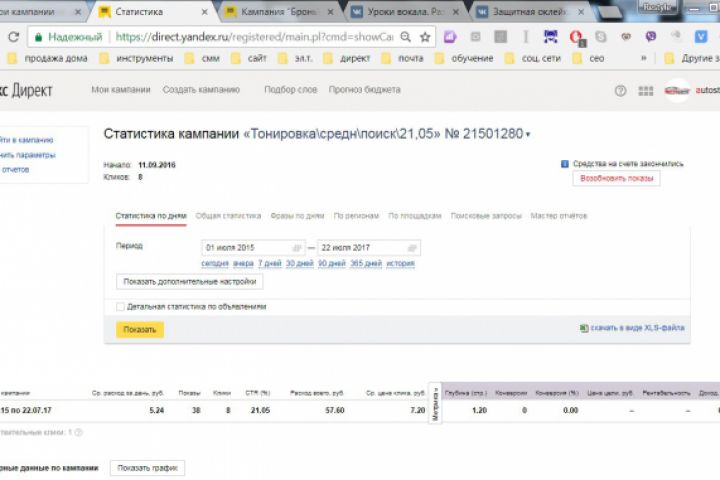This screenshot has height=480, width=720.
Task: Click the Яндекс Директ logo
Action: [26, 90]
